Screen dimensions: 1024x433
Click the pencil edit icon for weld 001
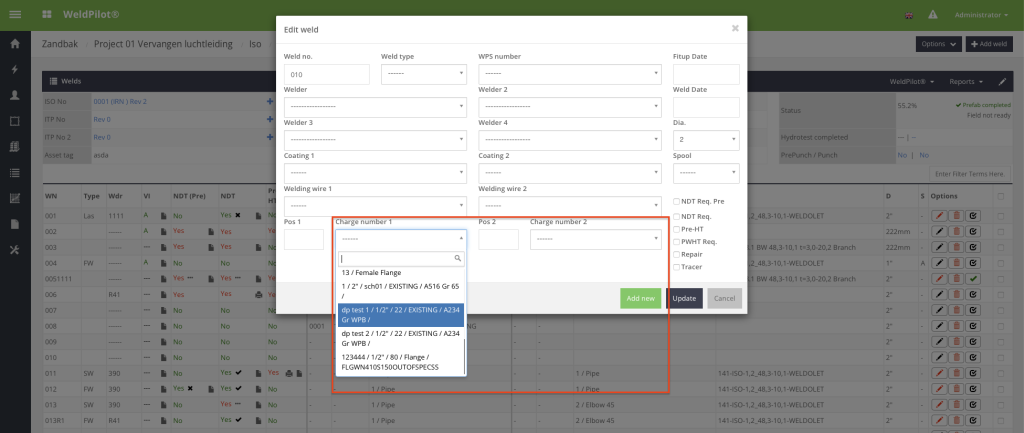(939, 215)
